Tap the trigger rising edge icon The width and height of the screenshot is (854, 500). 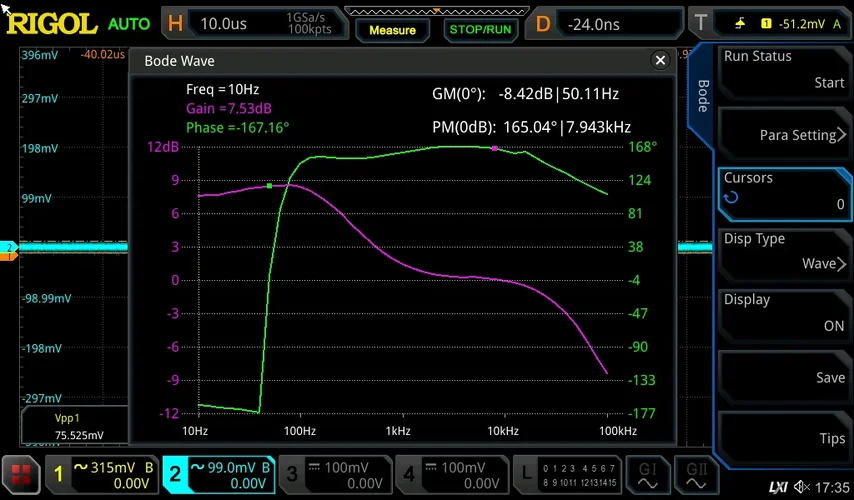click(740, 23)
